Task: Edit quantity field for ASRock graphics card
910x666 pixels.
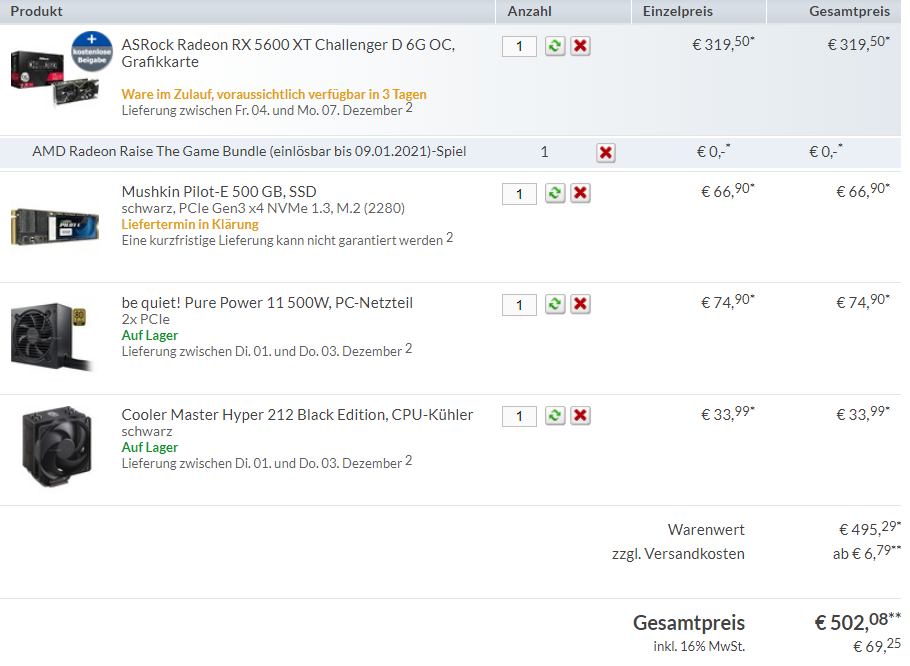Action: (x=519, y=46)
